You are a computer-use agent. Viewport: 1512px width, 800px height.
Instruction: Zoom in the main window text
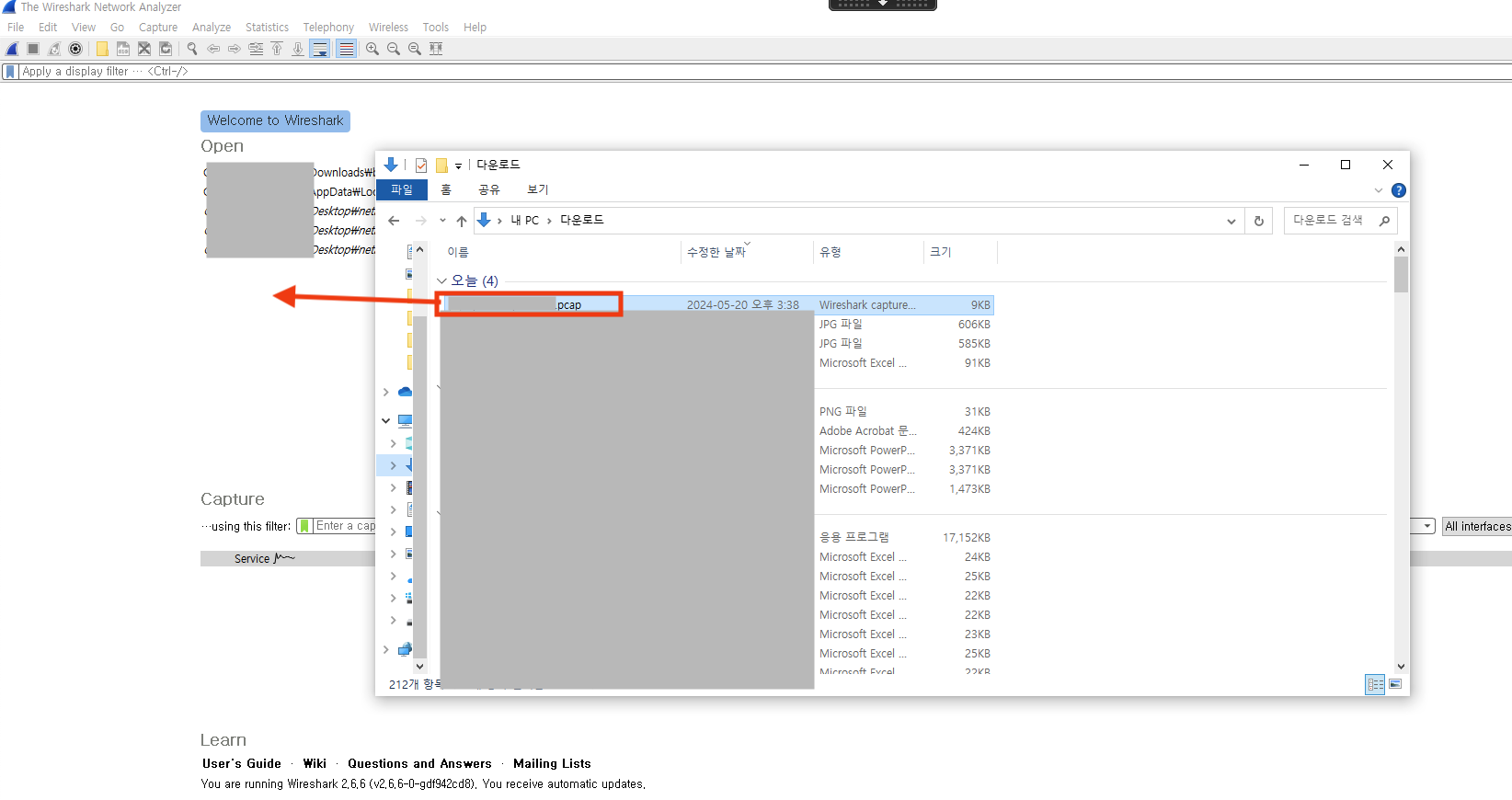coord(372,49)
